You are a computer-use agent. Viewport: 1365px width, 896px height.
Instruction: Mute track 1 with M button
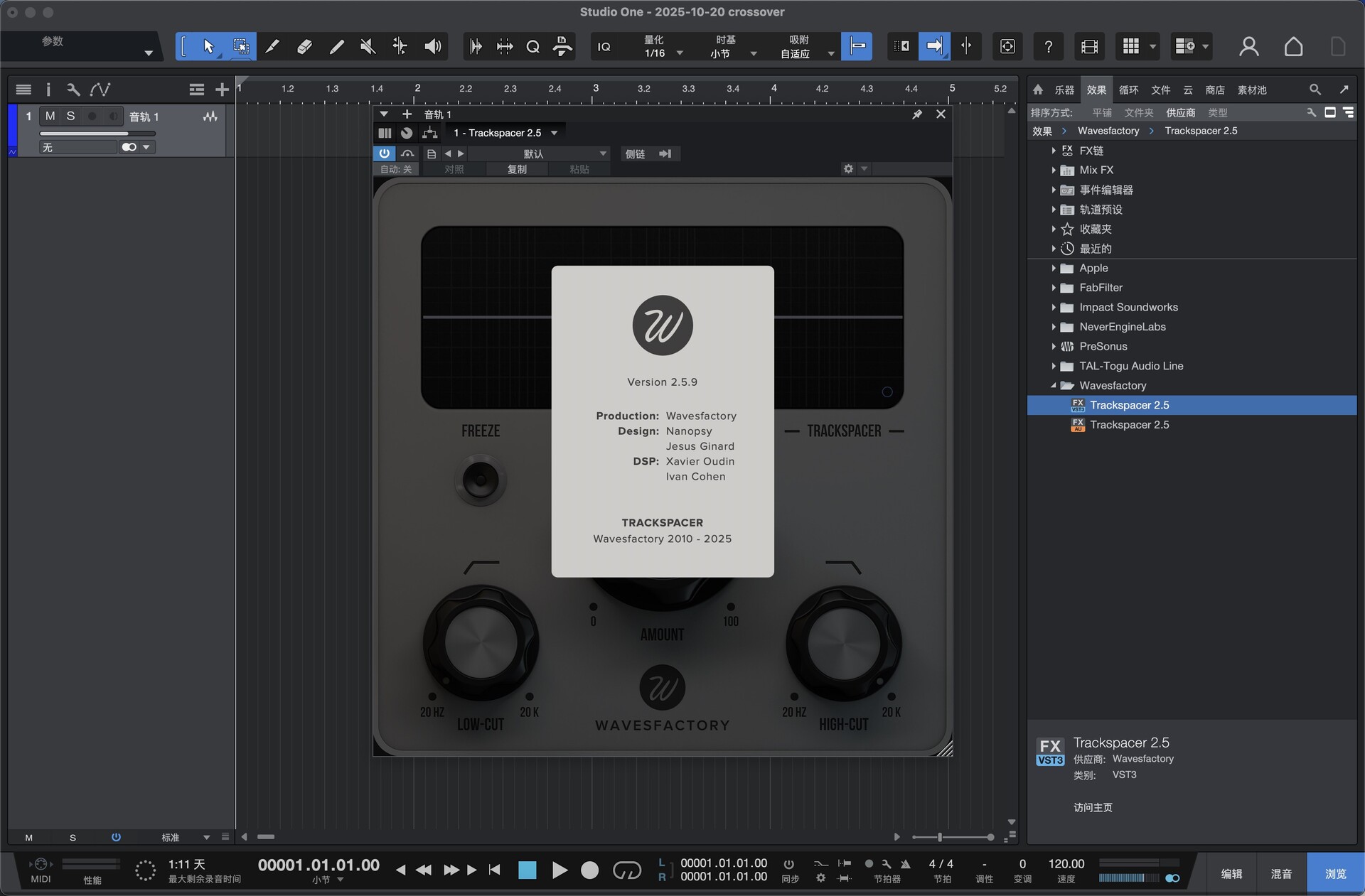pos(50,116)
